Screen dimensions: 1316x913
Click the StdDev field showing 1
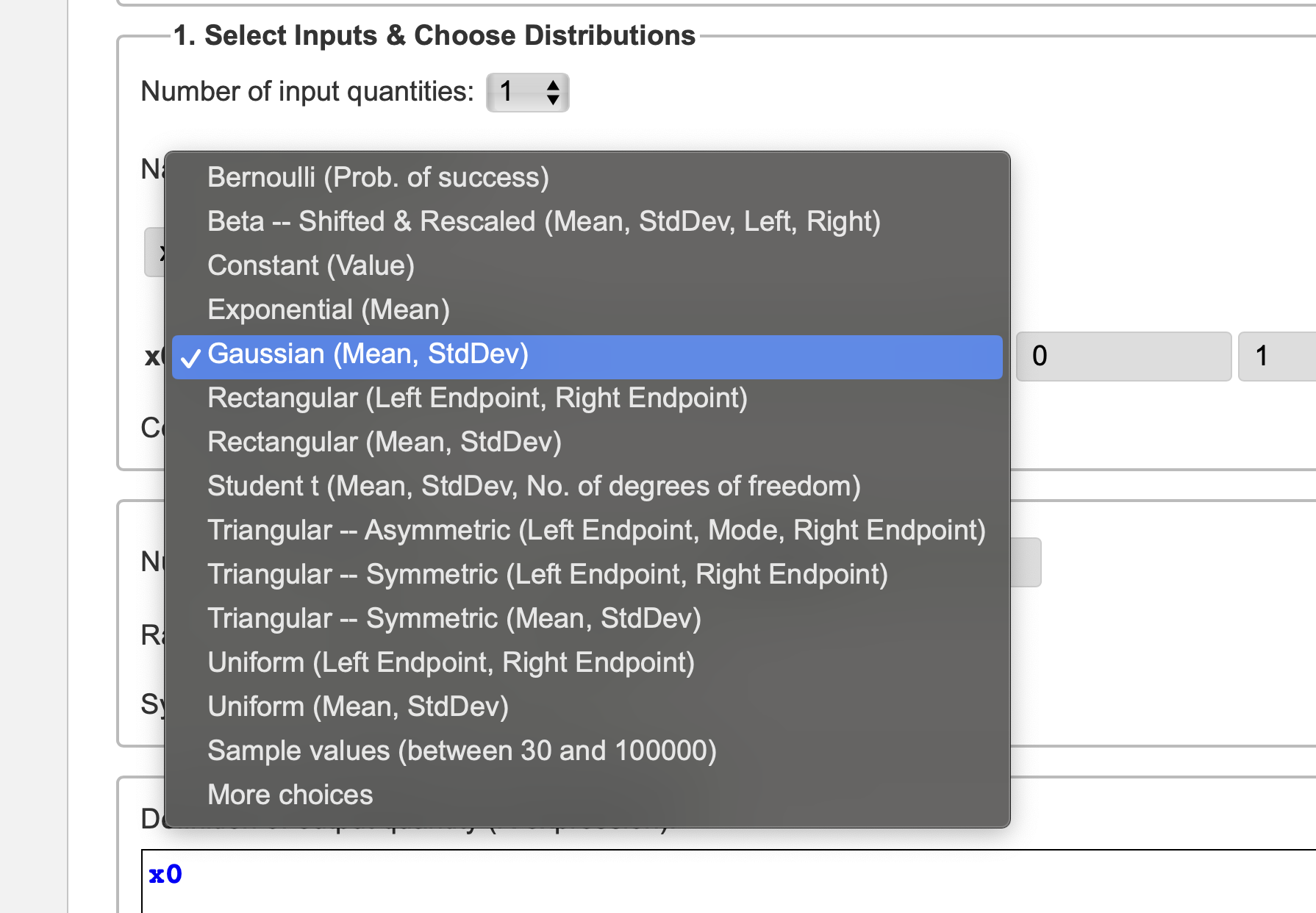point(1277,357)
